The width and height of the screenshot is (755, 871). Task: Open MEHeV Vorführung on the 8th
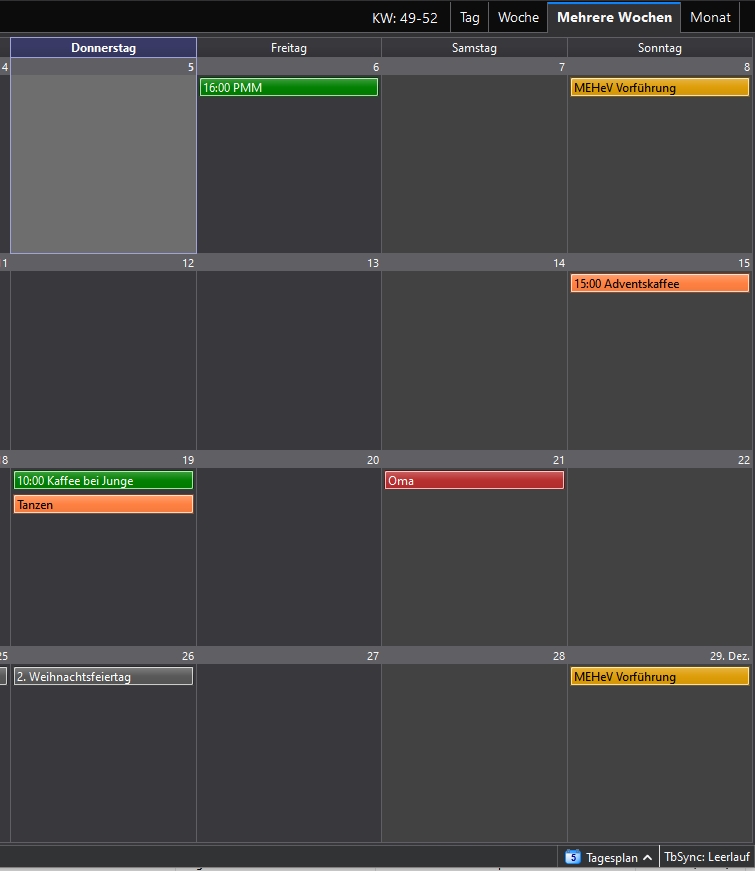coord(660,87)
